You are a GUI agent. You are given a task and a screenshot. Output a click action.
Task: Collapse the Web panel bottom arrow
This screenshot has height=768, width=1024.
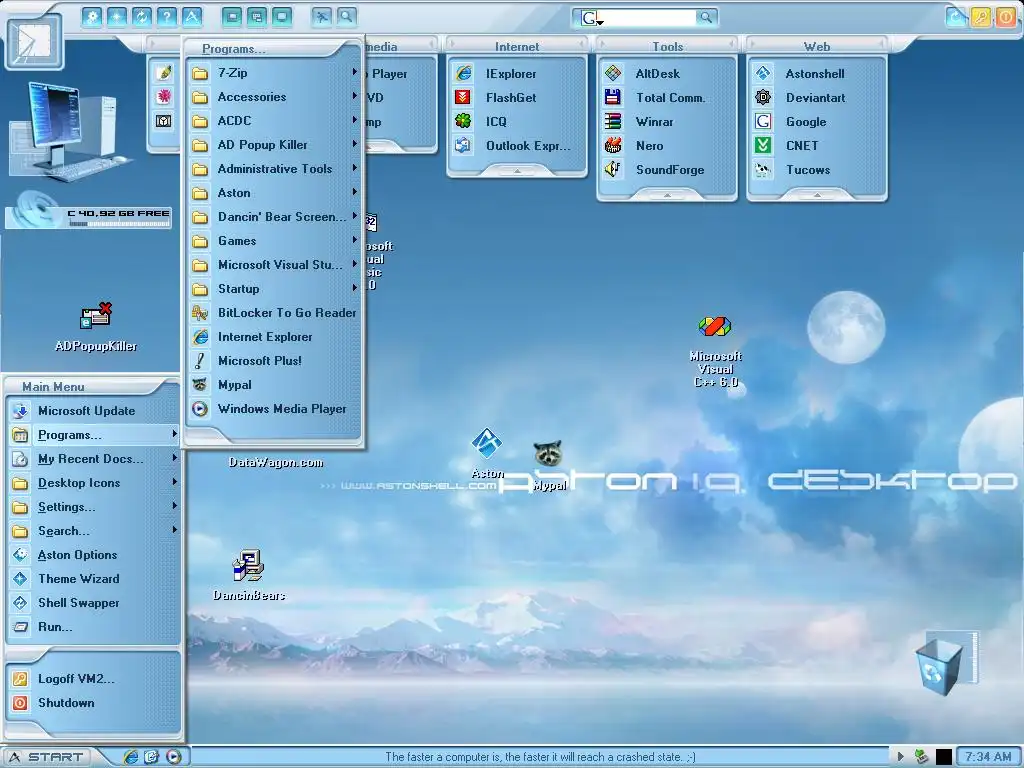[x=817, y=195]
